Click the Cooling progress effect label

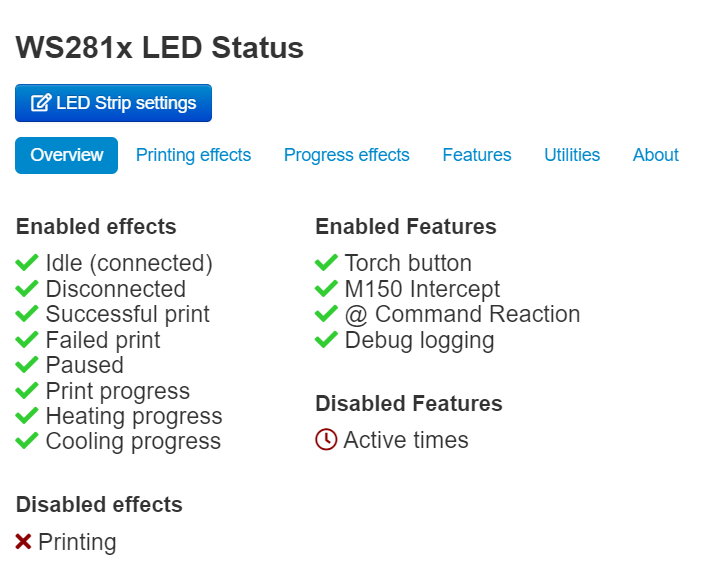(133, 441)
